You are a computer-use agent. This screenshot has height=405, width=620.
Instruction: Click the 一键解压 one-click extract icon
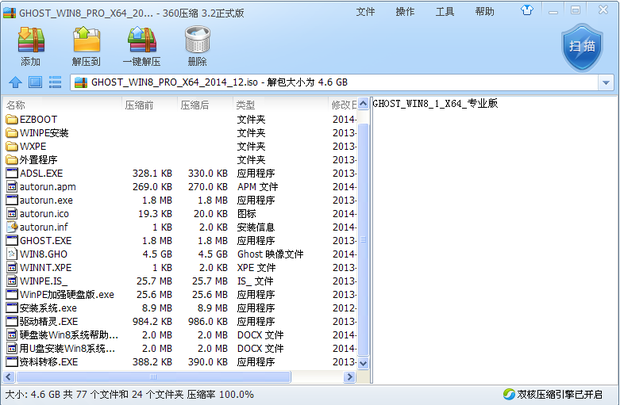[x=142, y=40]
